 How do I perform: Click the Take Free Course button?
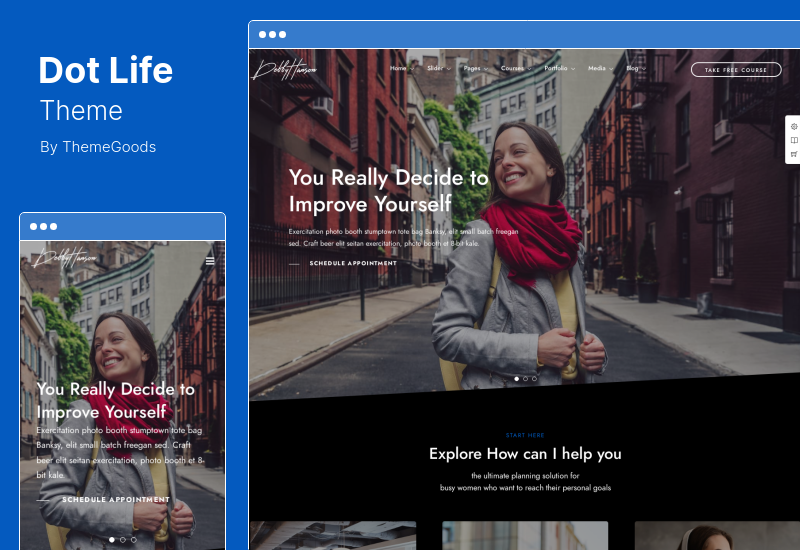tap(735, 70)
